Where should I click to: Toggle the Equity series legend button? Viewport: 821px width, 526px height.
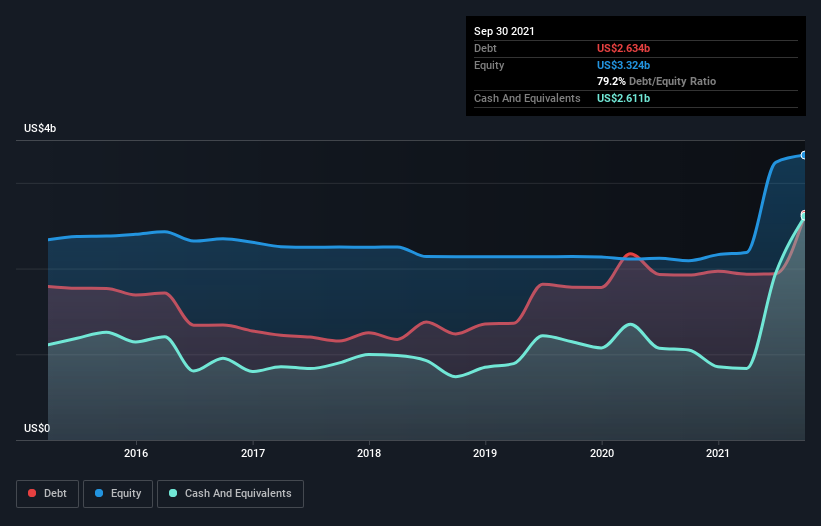click(118, 494)
